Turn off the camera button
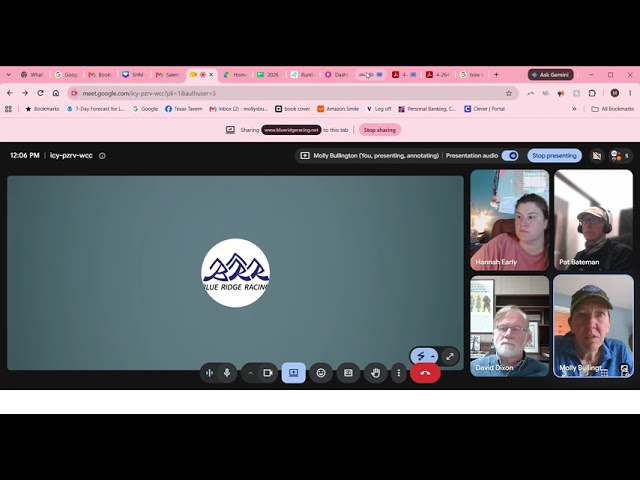Screen dimensions: 640x480 pyautogui.click(x=268, y=373)
